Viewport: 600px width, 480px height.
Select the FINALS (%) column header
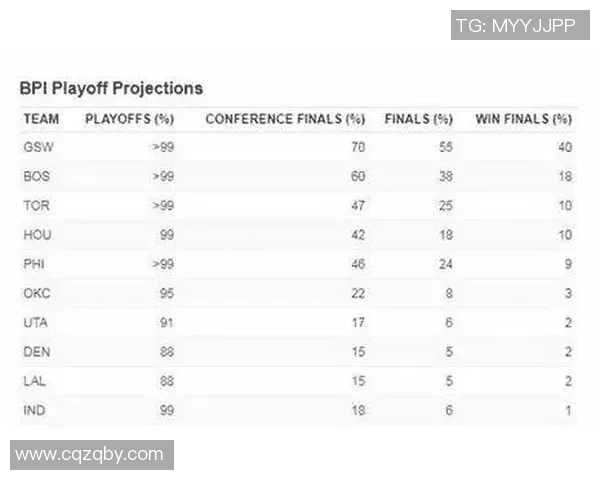coord(419,119)
